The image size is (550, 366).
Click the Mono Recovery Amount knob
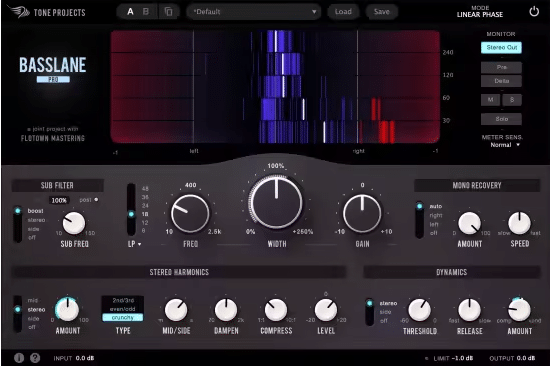point(469,223)
